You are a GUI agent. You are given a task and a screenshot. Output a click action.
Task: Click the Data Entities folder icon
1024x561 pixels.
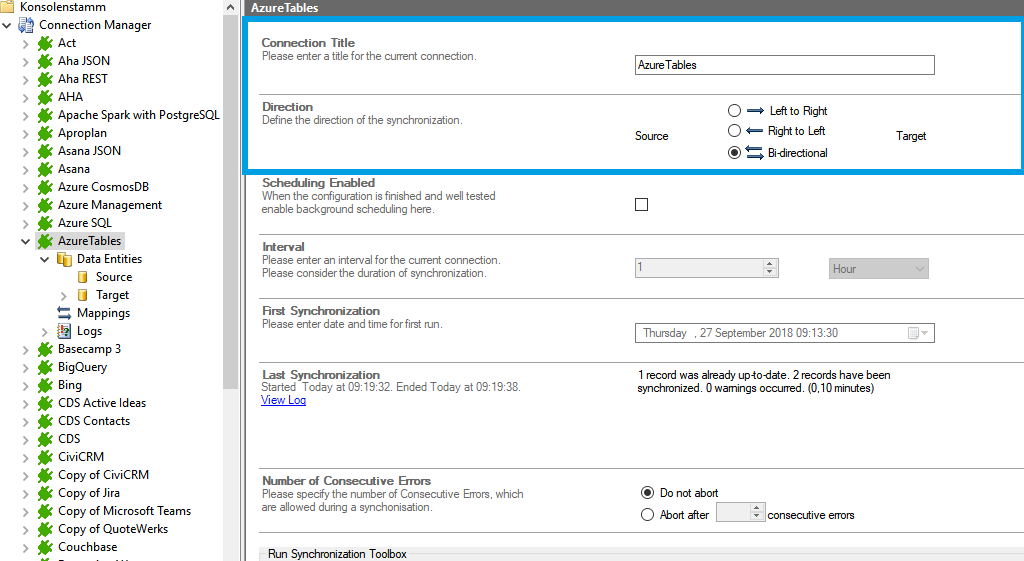coord(64,259)
